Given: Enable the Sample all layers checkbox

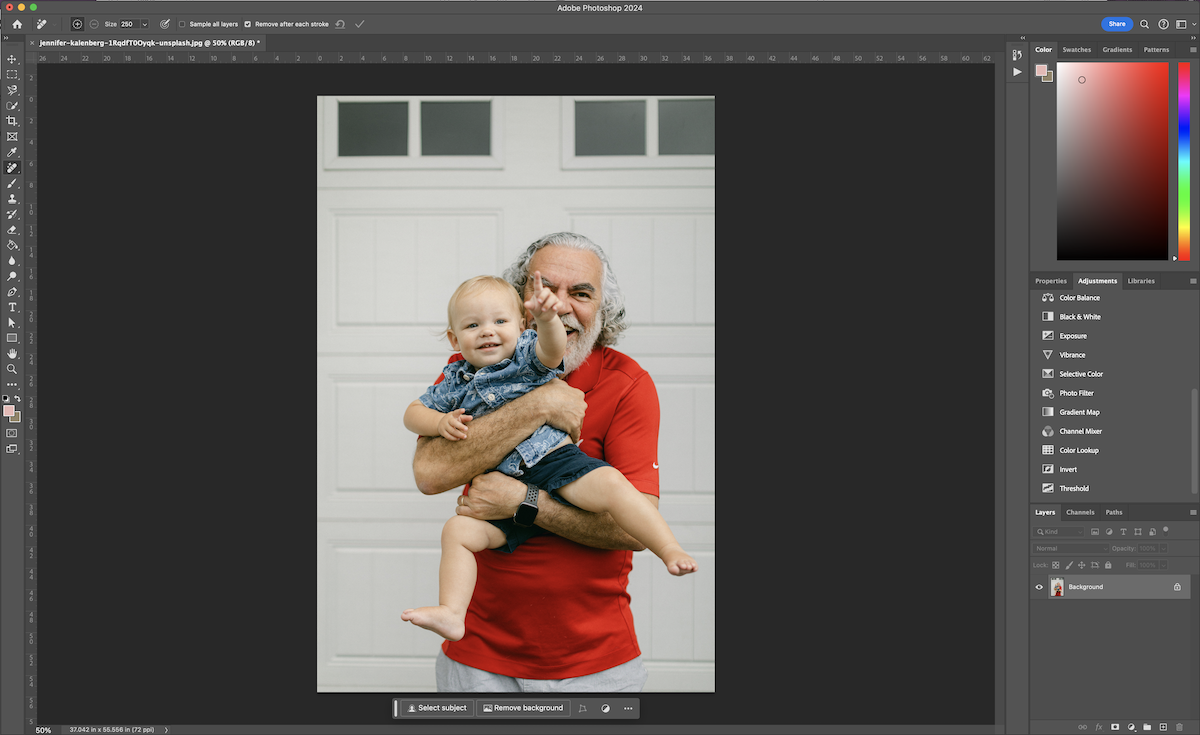Looking at the screenshot, I should pyautogui.click(x=182, y=24).
